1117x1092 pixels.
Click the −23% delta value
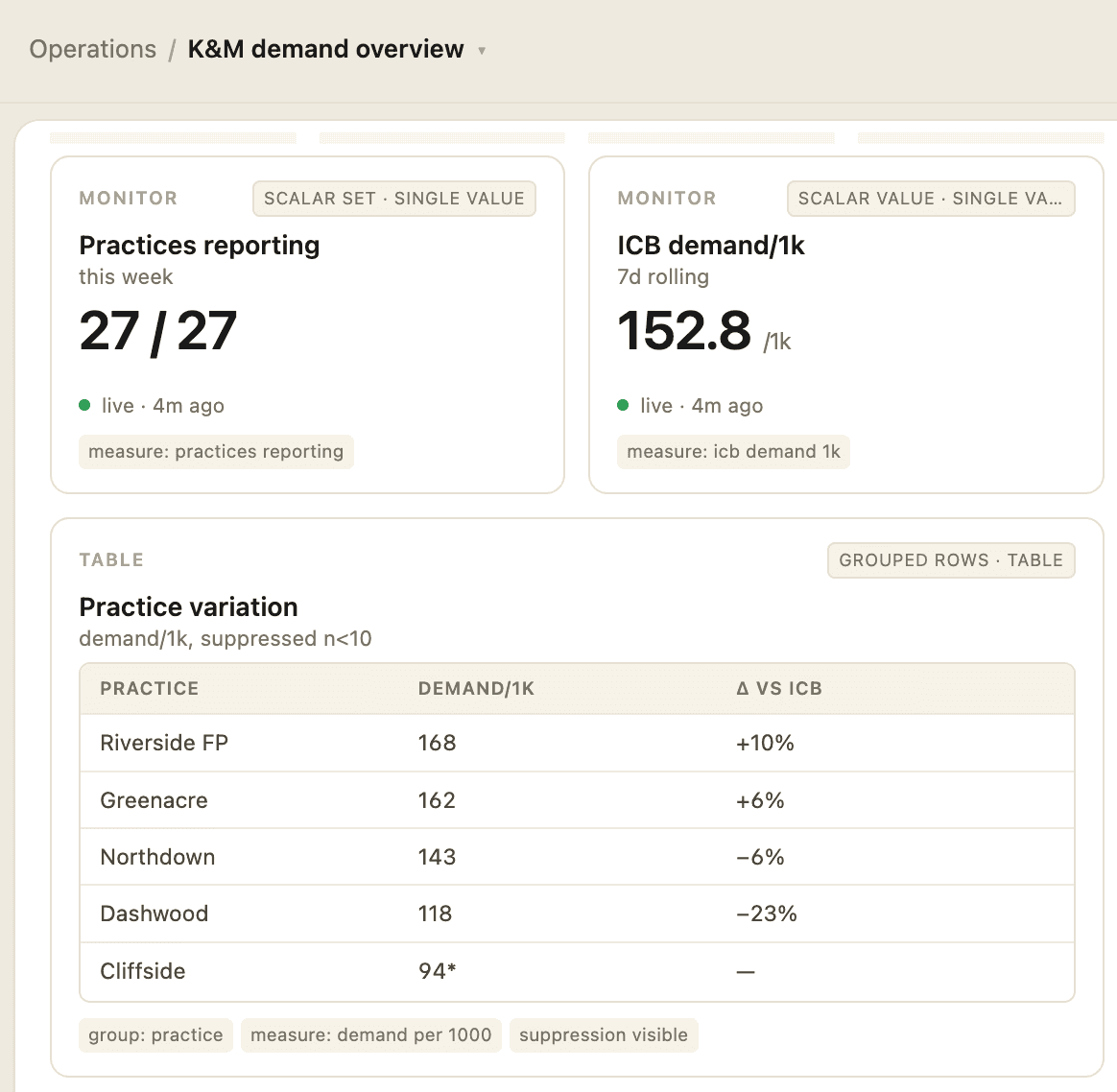[x=767, y=914]
